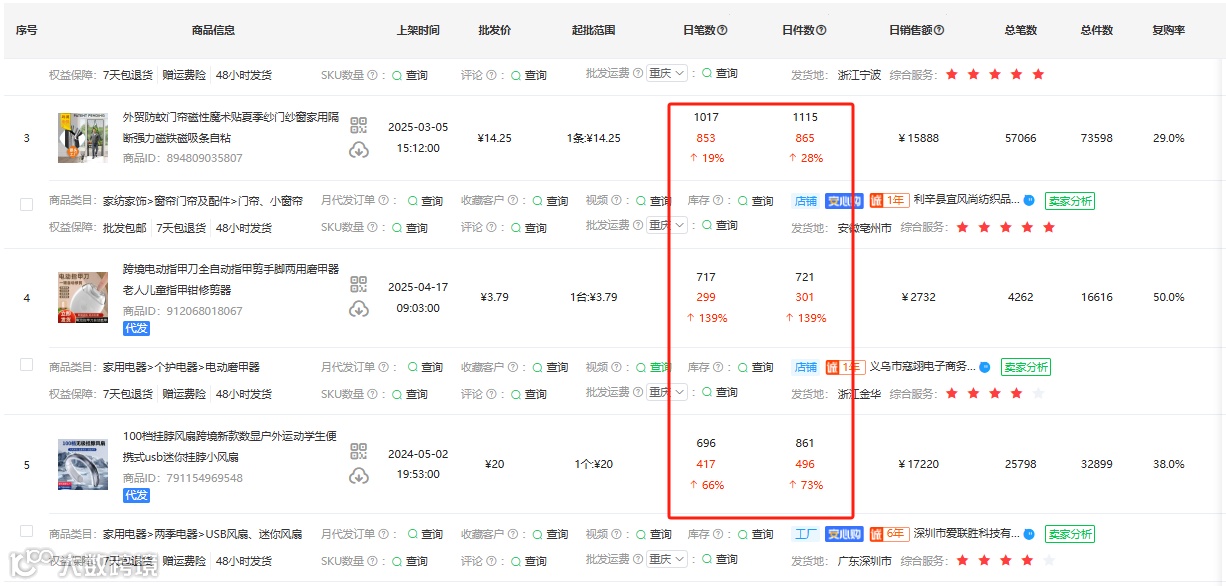Click help icon beside 日销售额 header
This screenshot has width=1226, height=586.
[x=939, y=30]
